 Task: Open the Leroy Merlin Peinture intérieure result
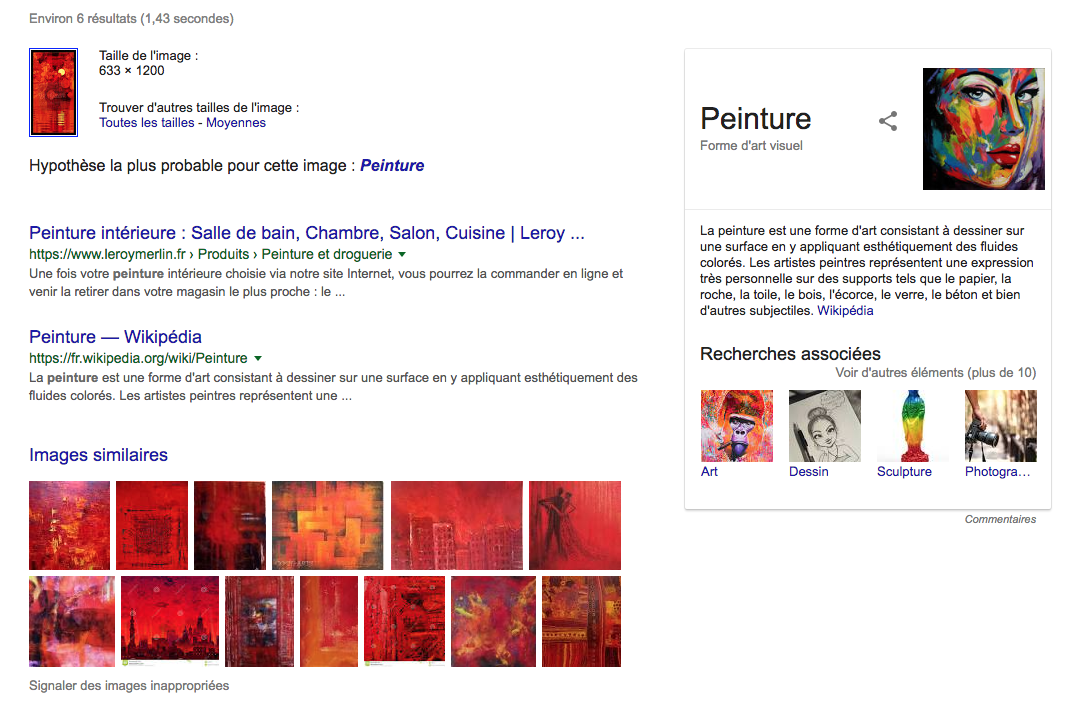[x=307, y=233]
